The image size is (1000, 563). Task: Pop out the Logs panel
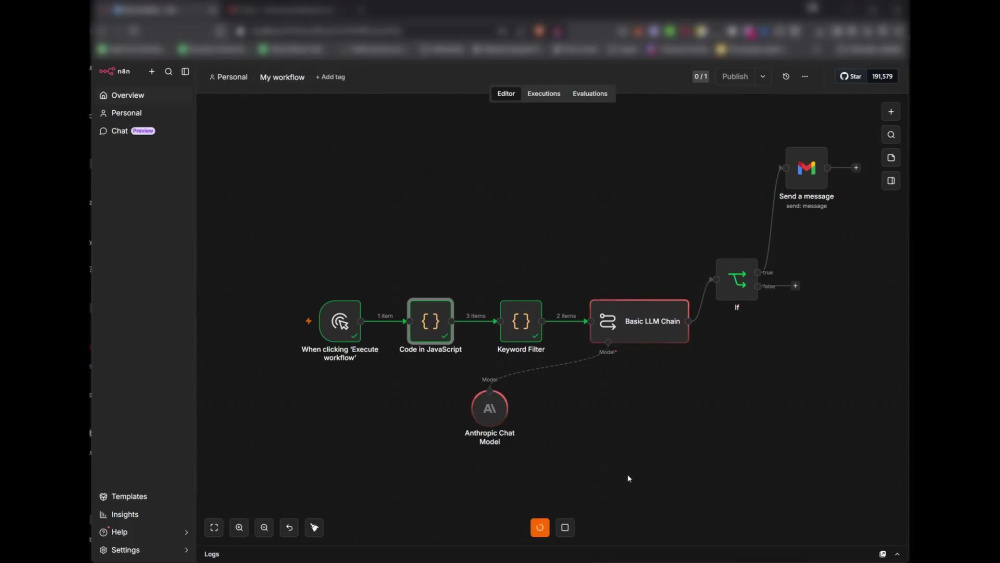coord(883,554)
